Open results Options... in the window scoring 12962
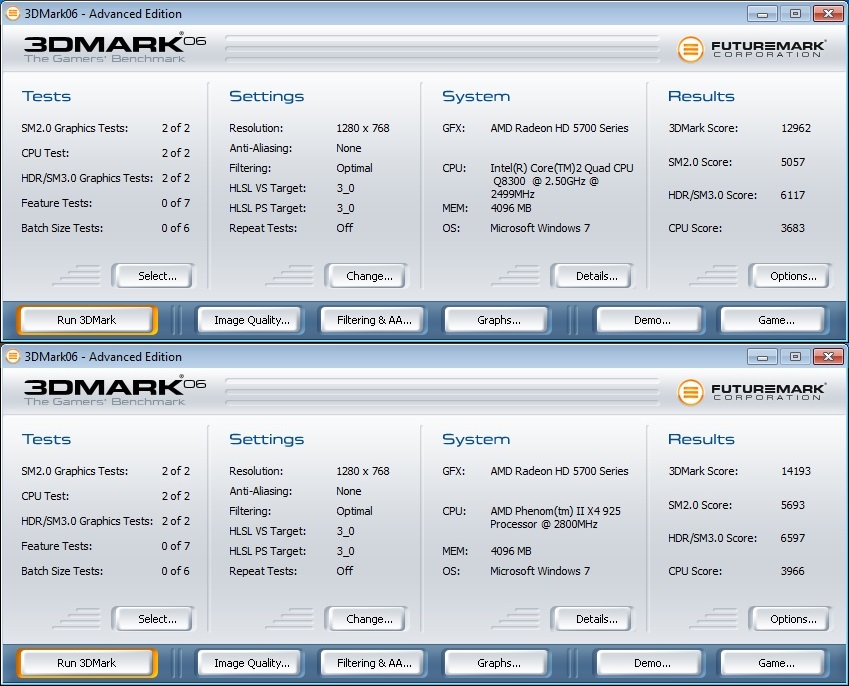Image resolution: width=849 pixels, height=686 pixels. (789, 276)
